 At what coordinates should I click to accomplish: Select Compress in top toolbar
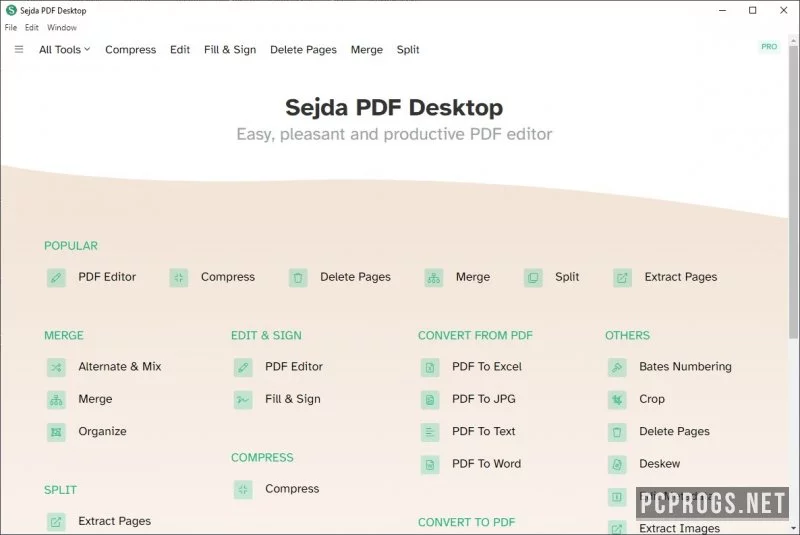click(131, 49)
